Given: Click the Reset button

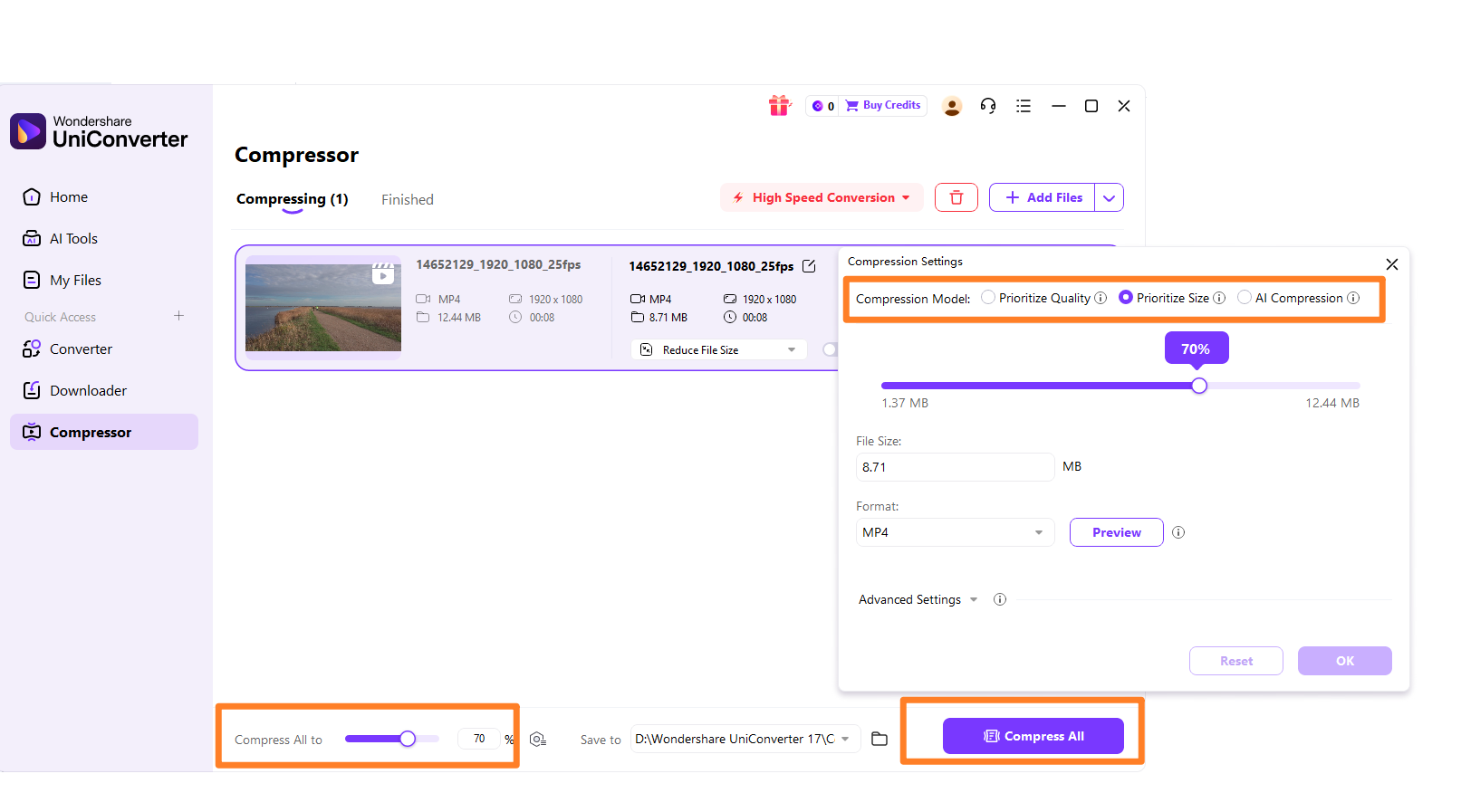Looking at the screenshot, I should (1235, 661).
